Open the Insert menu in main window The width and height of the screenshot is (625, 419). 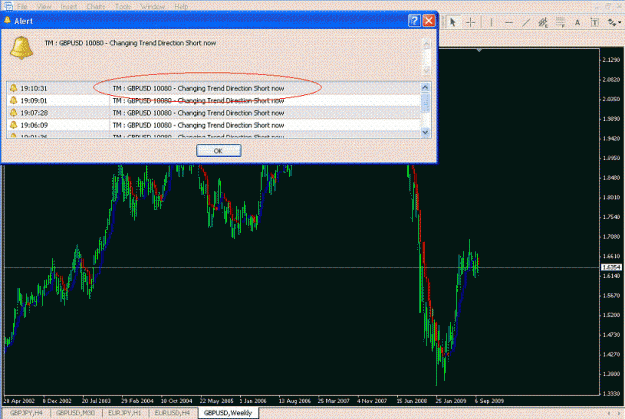pos(69,6)
